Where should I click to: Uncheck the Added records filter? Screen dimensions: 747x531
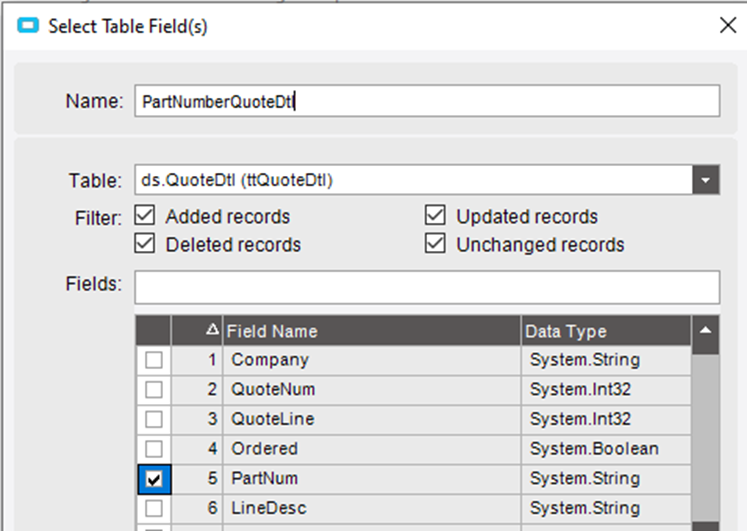(x=145, y=216)
